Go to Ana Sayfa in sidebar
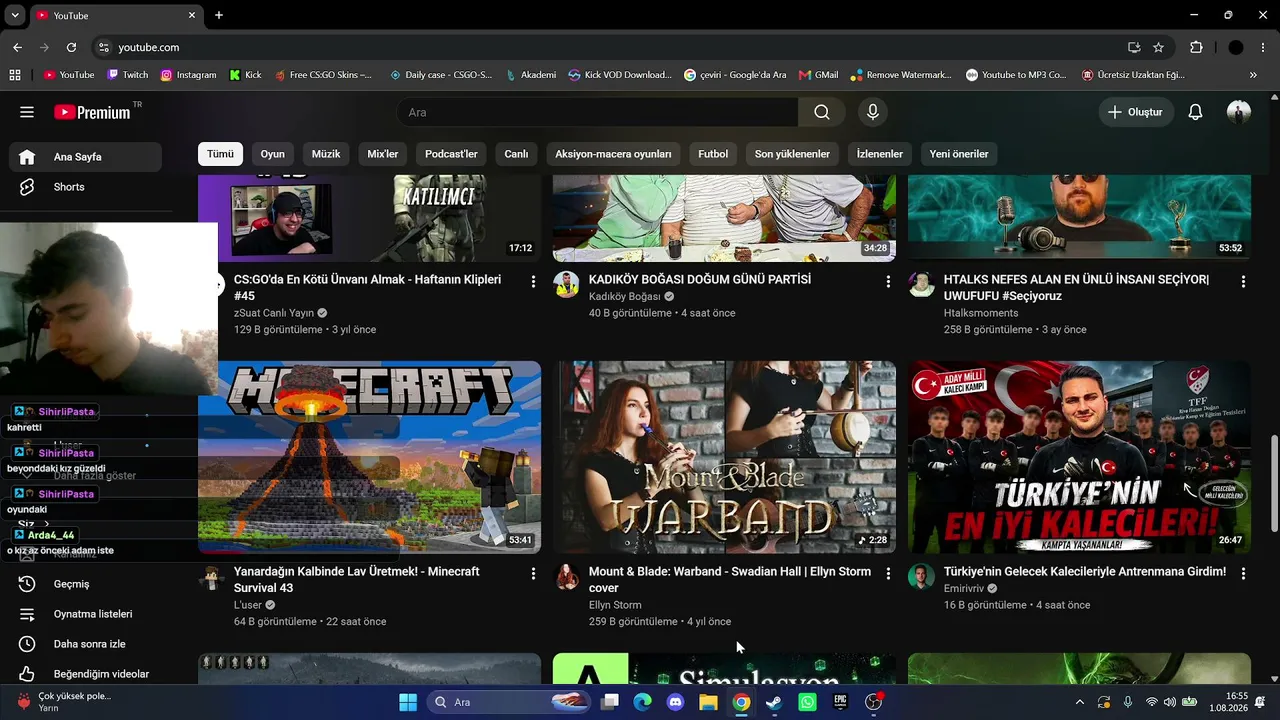 coord(85,157)
